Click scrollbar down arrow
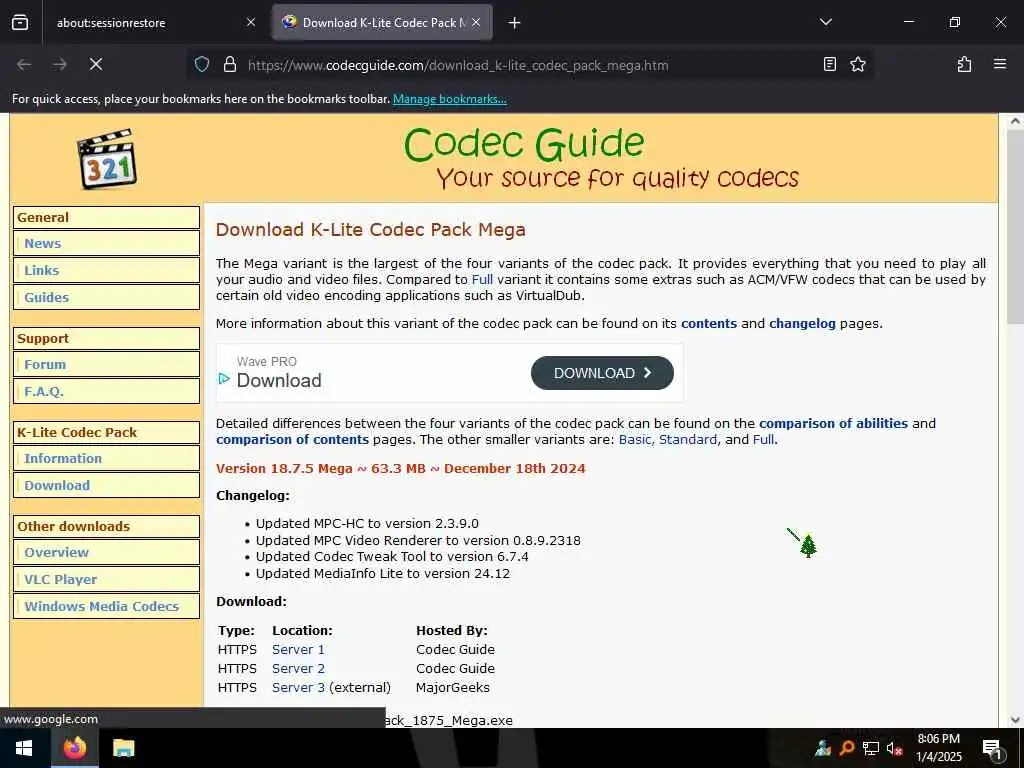The height and width of the screenshot is (768, 1024). point(1015,720)
